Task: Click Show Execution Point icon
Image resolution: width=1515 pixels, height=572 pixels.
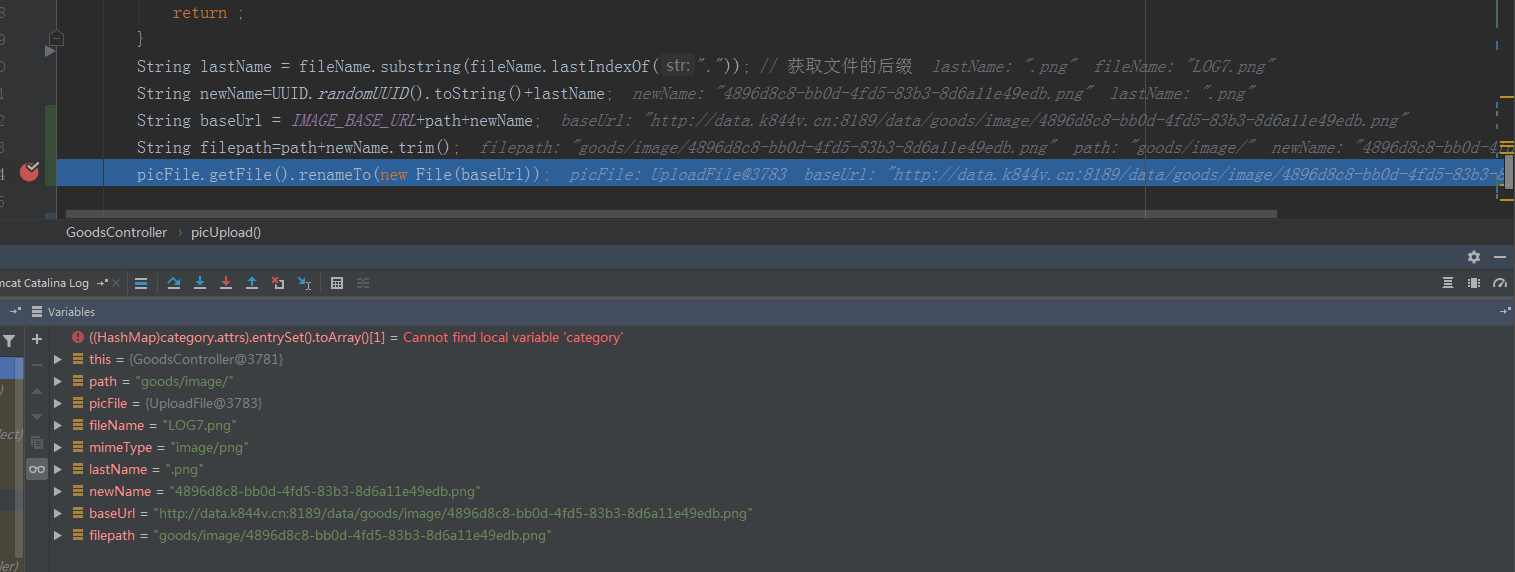Action: coord(141,283)
